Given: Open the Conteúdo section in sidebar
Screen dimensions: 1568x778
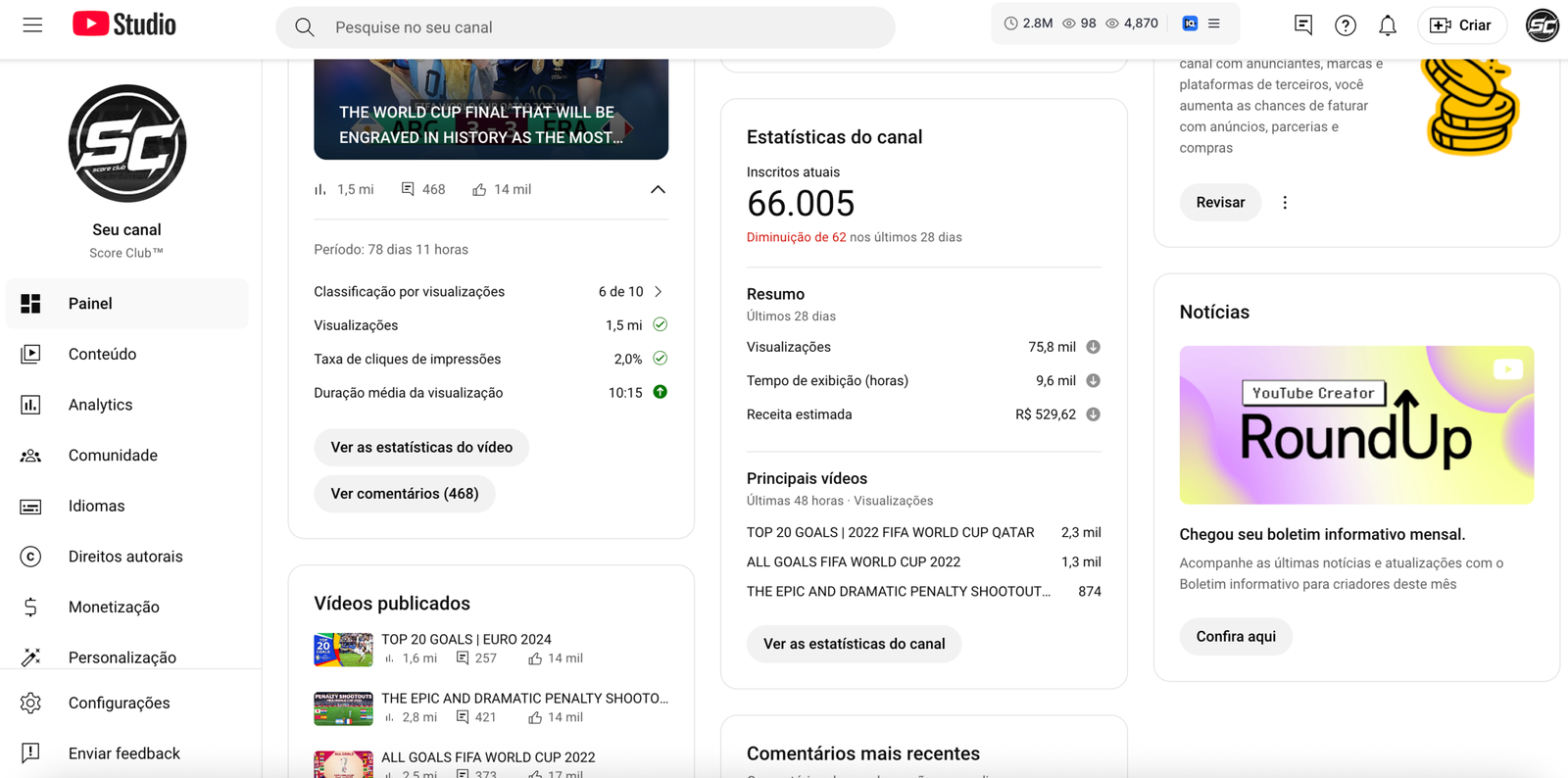Looking at the screenshot, I should 102,355.
